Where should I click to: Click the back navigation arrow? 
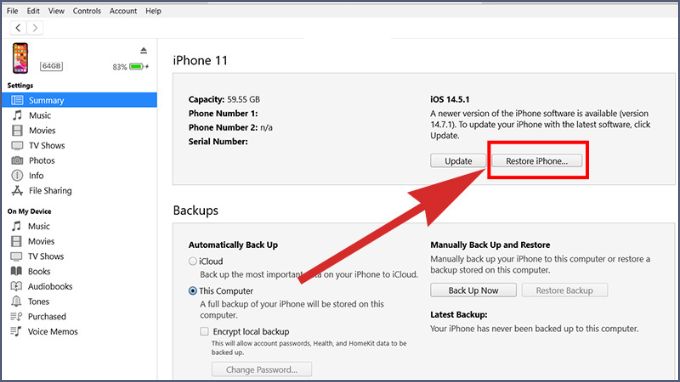tap(18, 28)
